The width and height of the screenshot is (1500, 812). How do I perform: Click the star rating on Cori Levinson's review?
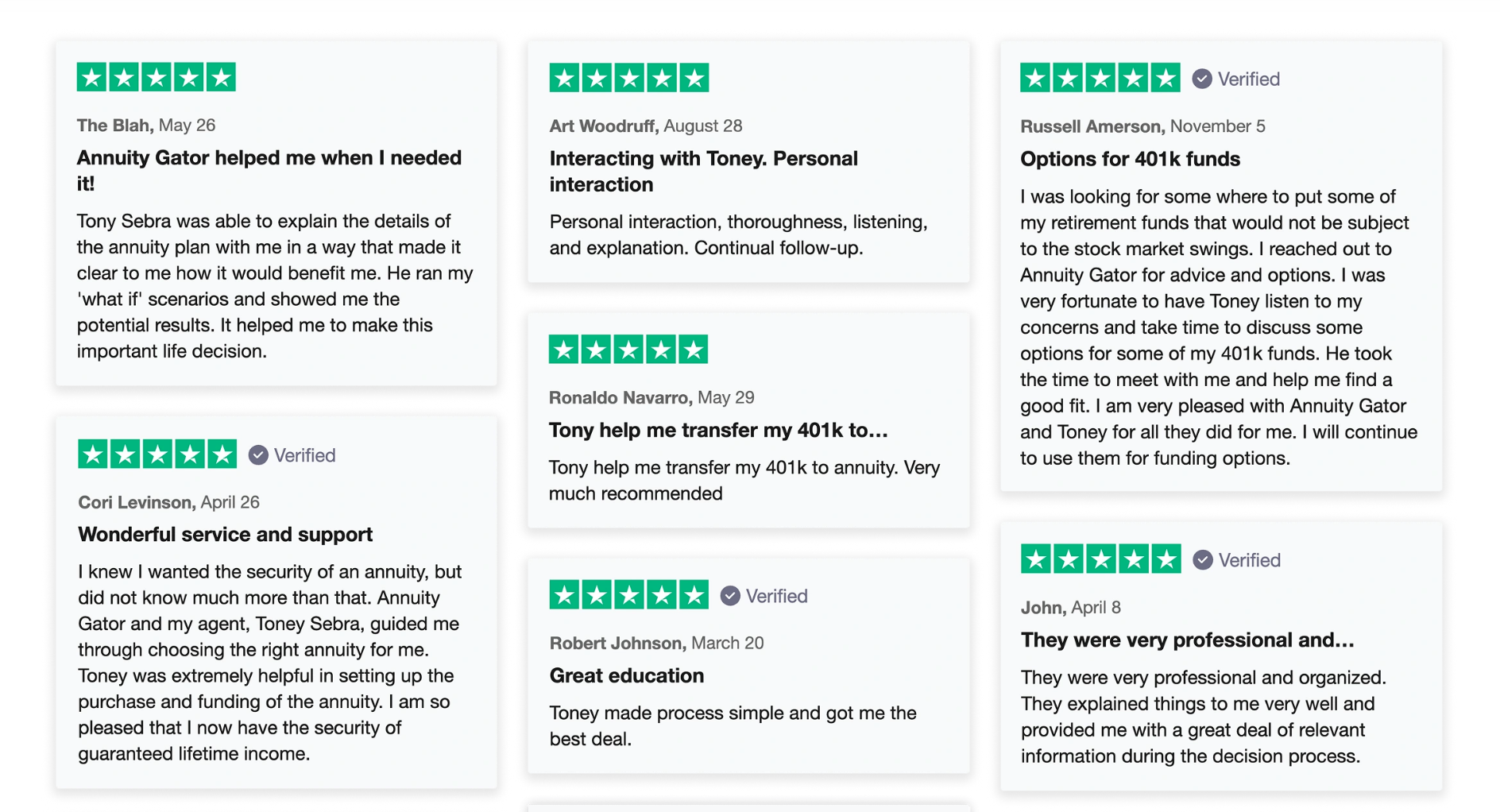click(157, 454)
